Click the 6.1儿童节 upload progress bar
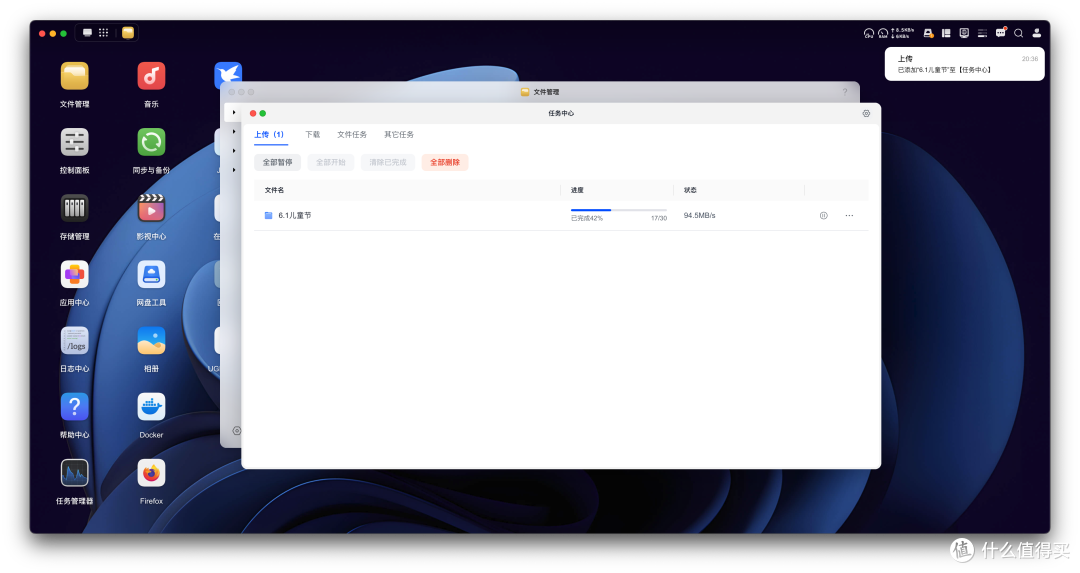Screen dimensions: 1080x573 click(619, 209)
